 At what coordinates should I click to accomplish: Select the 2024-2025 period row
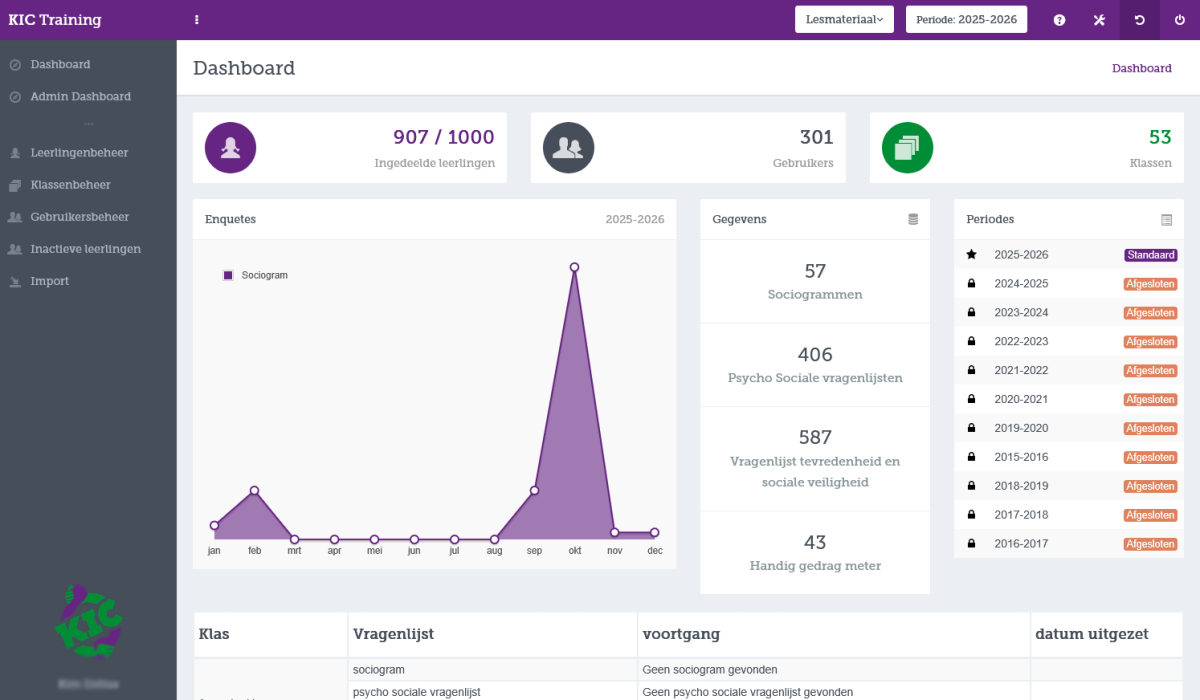pyautogui.click(x=1021, y=284)
